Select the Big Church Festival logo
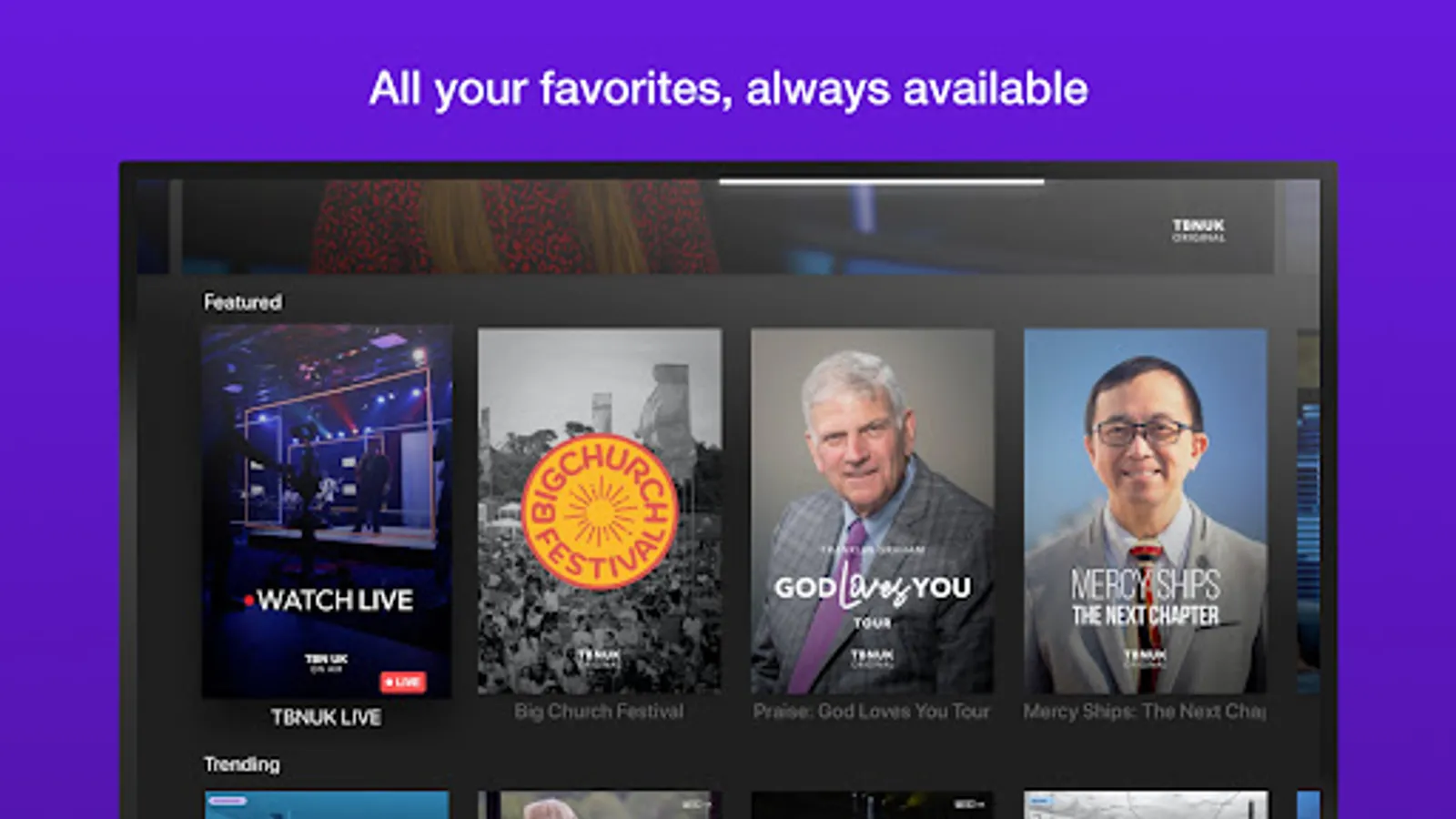This screenshot has width=1456, height=819. pyautogui.click(x=600, y=511)
